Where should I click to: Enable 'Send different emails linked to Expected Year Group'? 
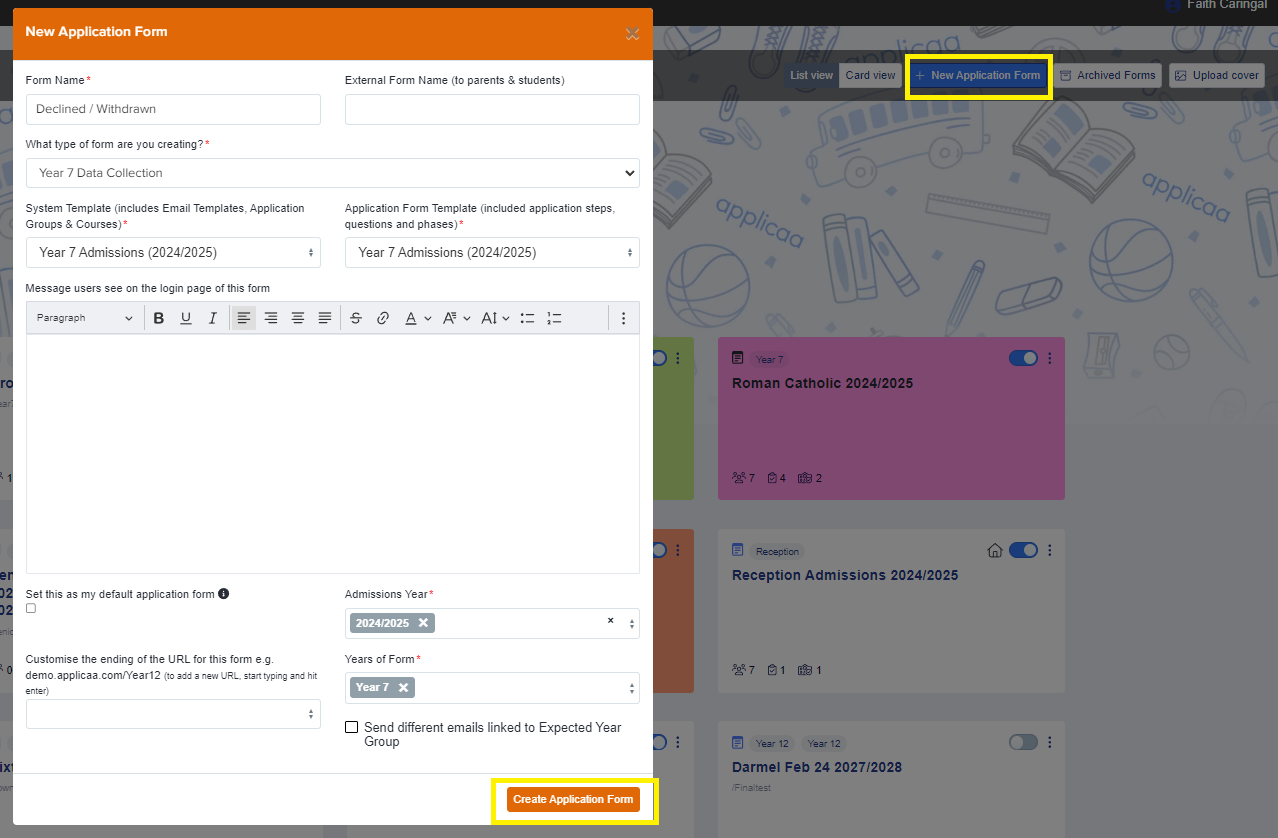(x=351, y=727)
